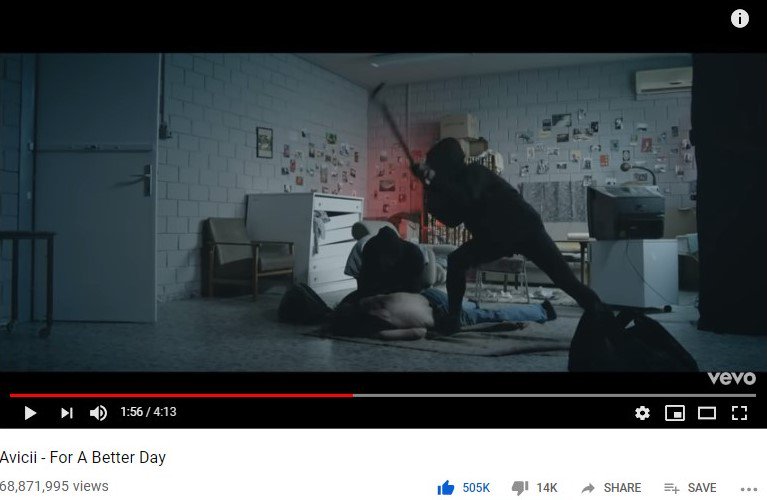This screenshot has width=767, height=500.
Task: Open the player settings gear
Action: tap(642, 413)
